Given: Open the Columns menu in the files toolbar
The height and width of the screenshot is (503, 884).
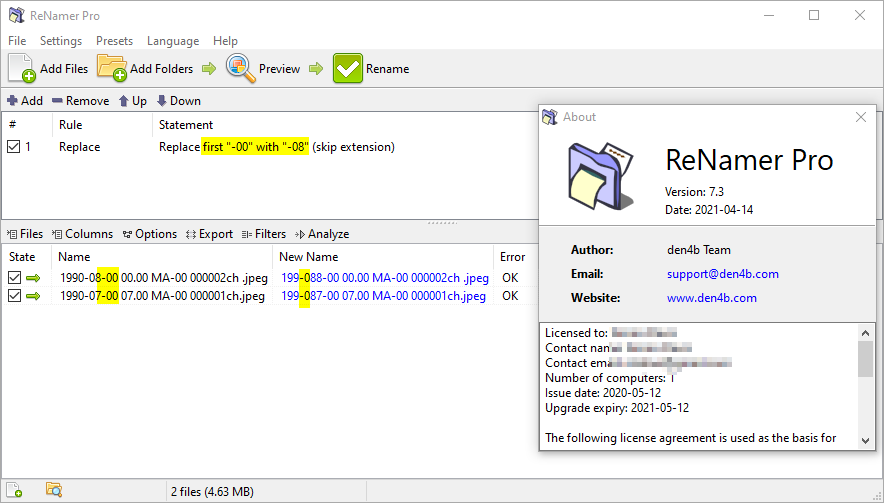Looking at the screenshot, I should coord(82,234).
